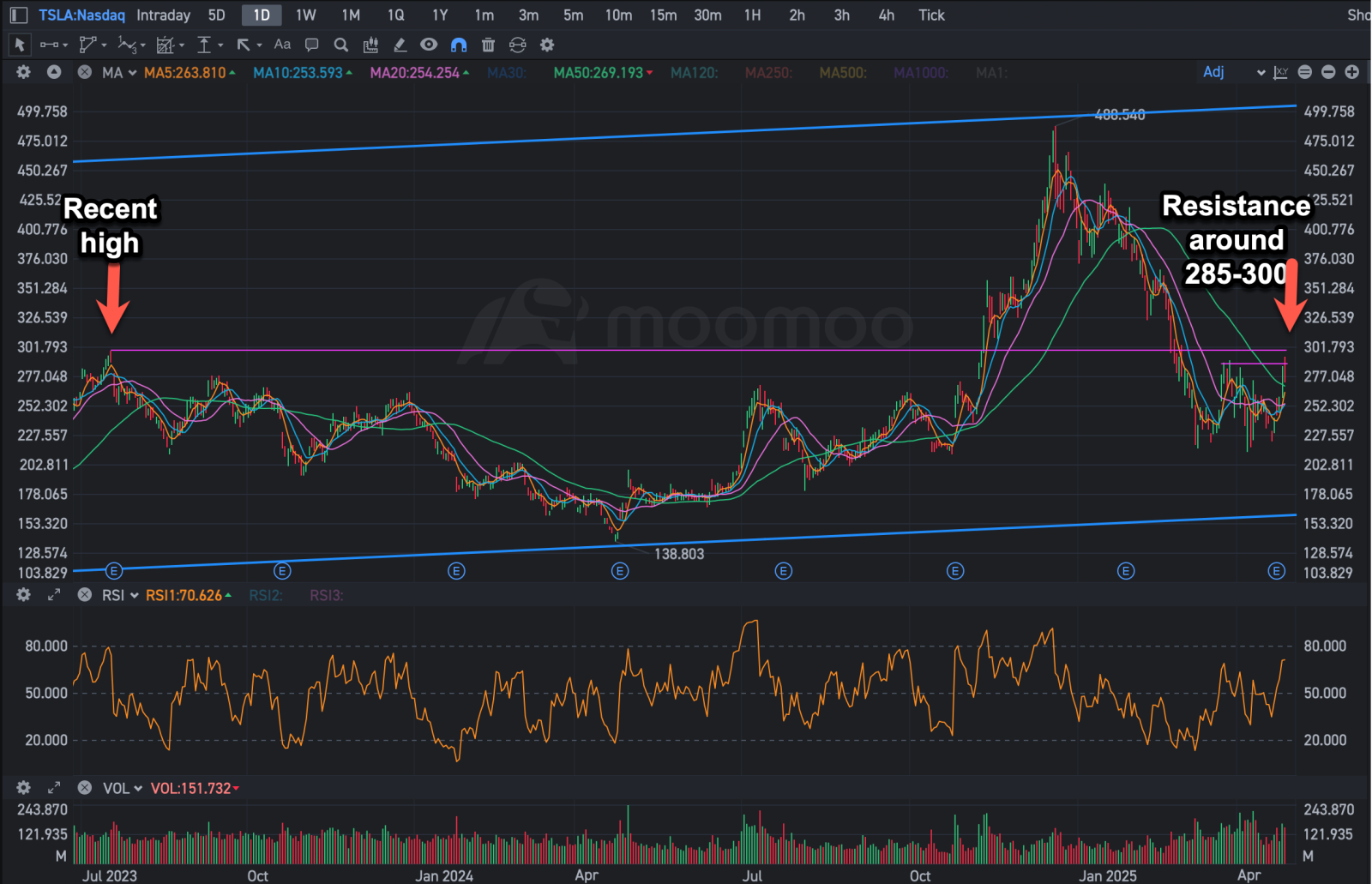Click the Jul 2023 earnings E marker

pyautogui.click(x=114, y=571)
